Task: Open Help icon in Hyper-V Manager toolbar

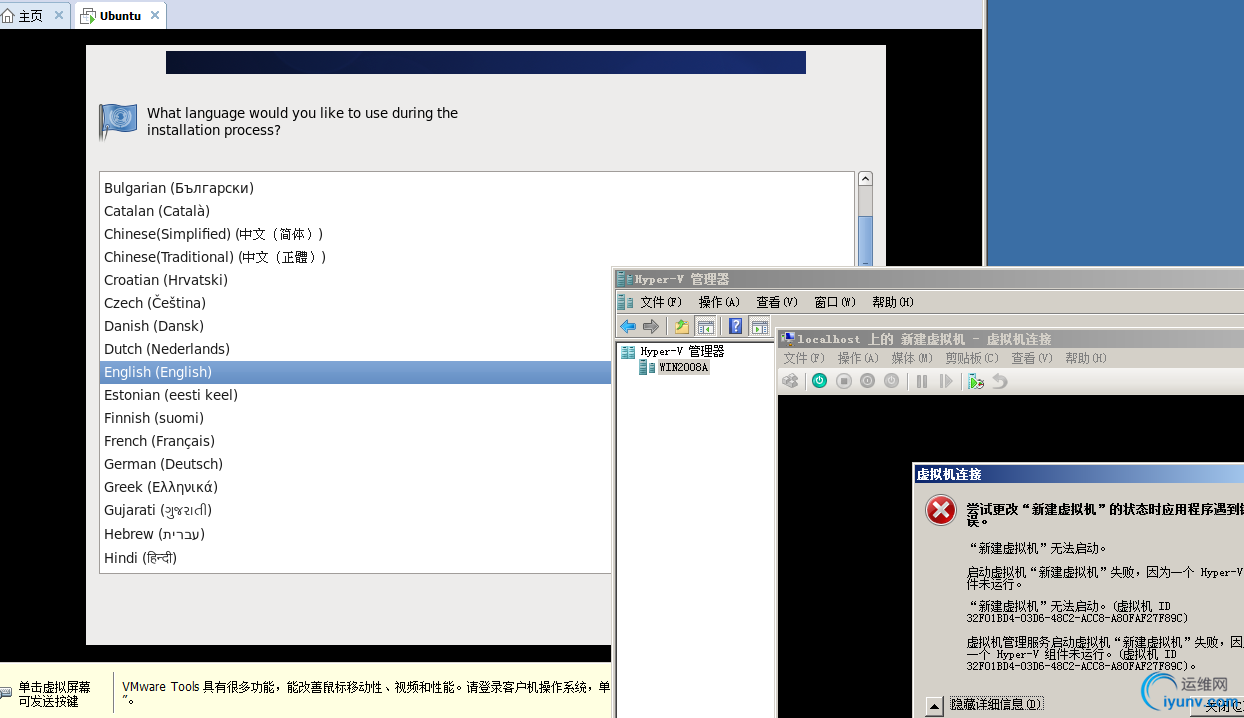Action: [x=735, y=326]
